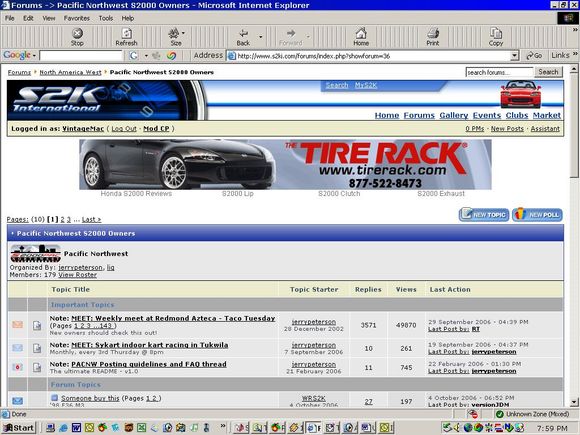Viewport: 580px width, 435px height.
Task: Open the Back history dropdown arrow
Action: coord(260,37)
